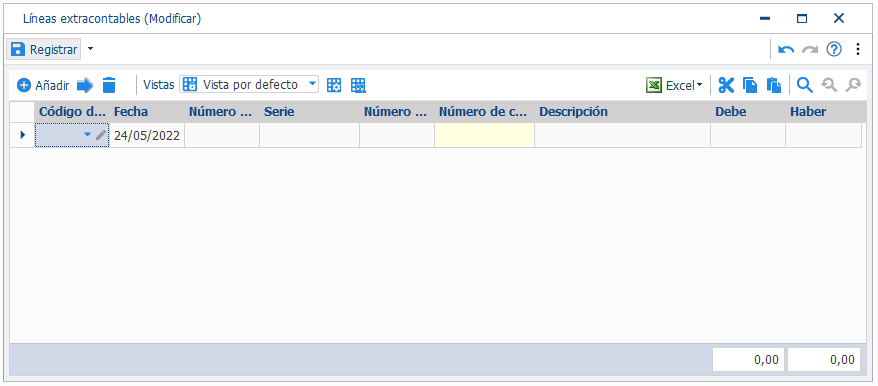Viewport: 878px width, 386px height.
Task: Click the Registrar save button
Action: point(44,49)
